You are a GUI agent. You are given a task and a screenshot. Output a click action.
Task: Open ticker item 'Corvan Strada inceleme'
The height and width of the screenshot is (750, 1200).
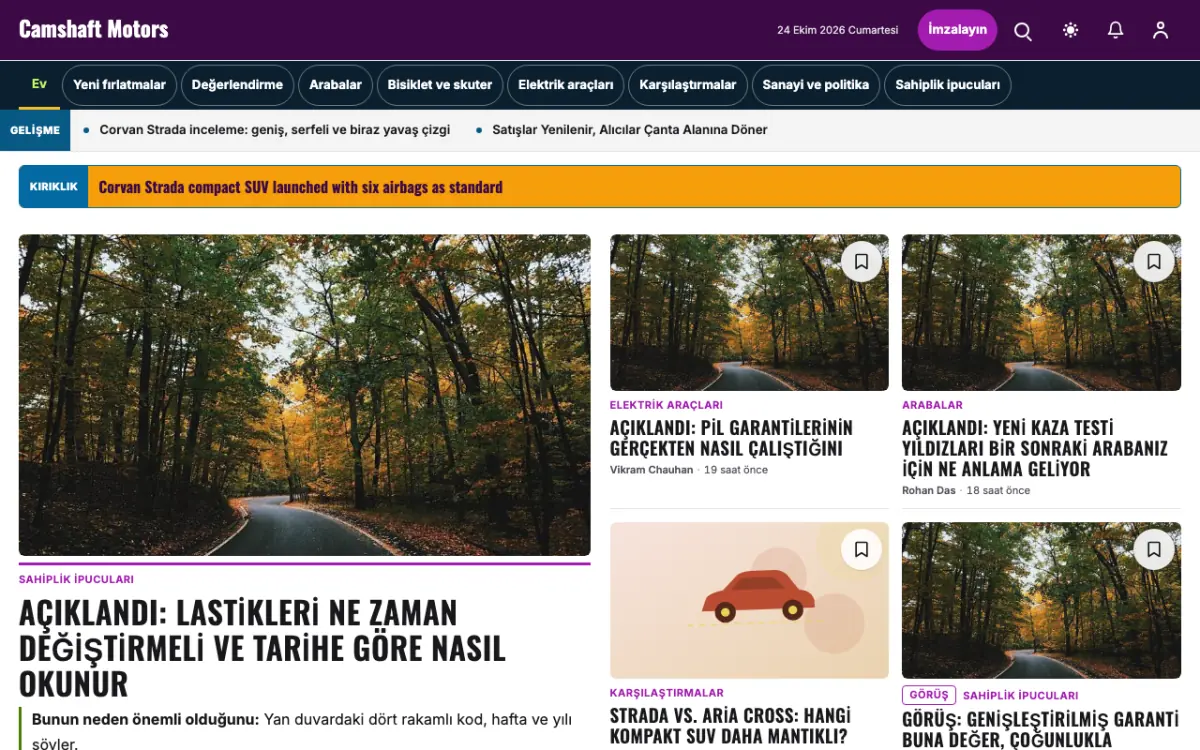pyautogui.click(x=274, y=130)
